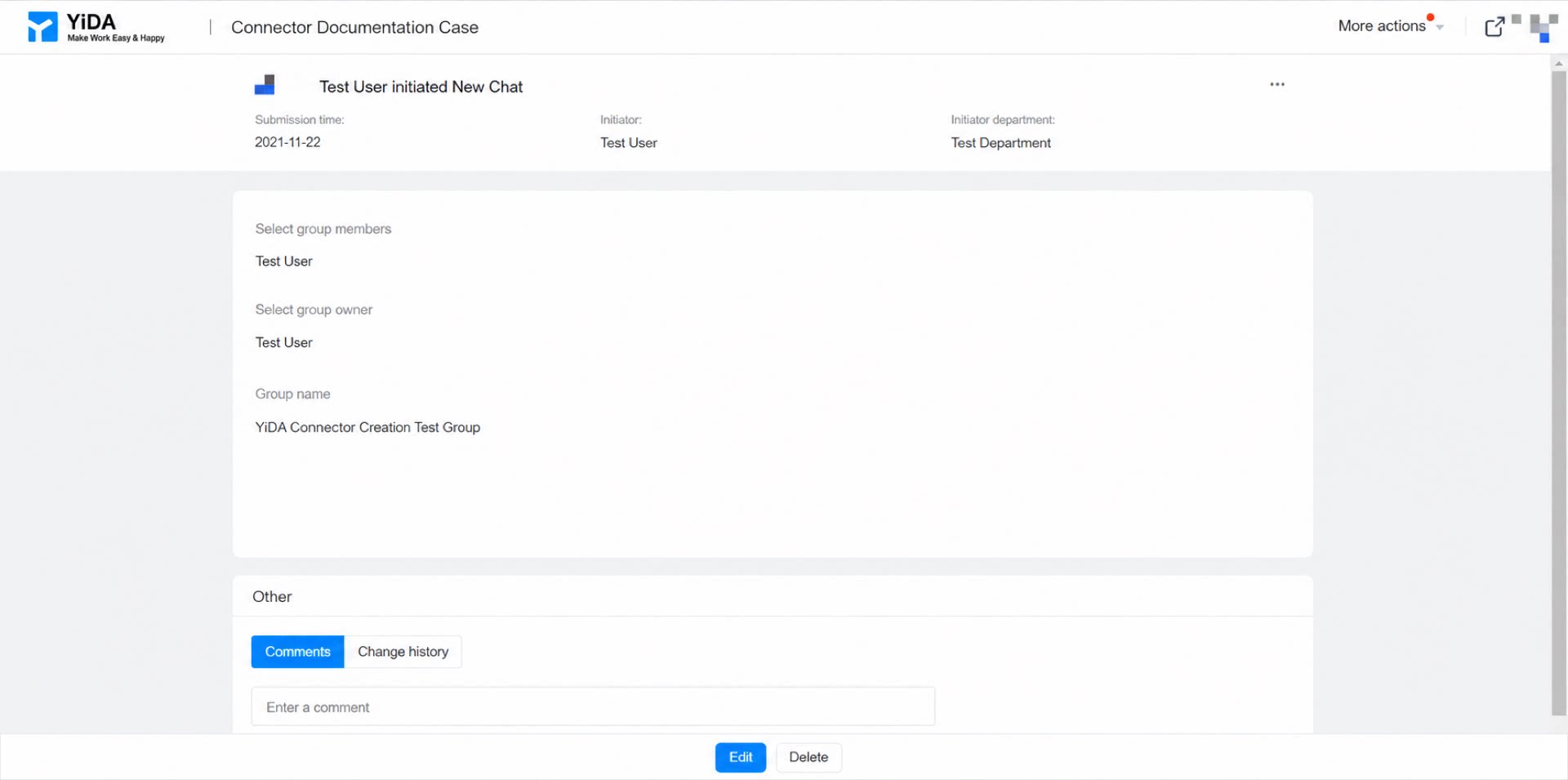Click the Test User group members value
The image size is (1568, 780).
tap(283, 261)
